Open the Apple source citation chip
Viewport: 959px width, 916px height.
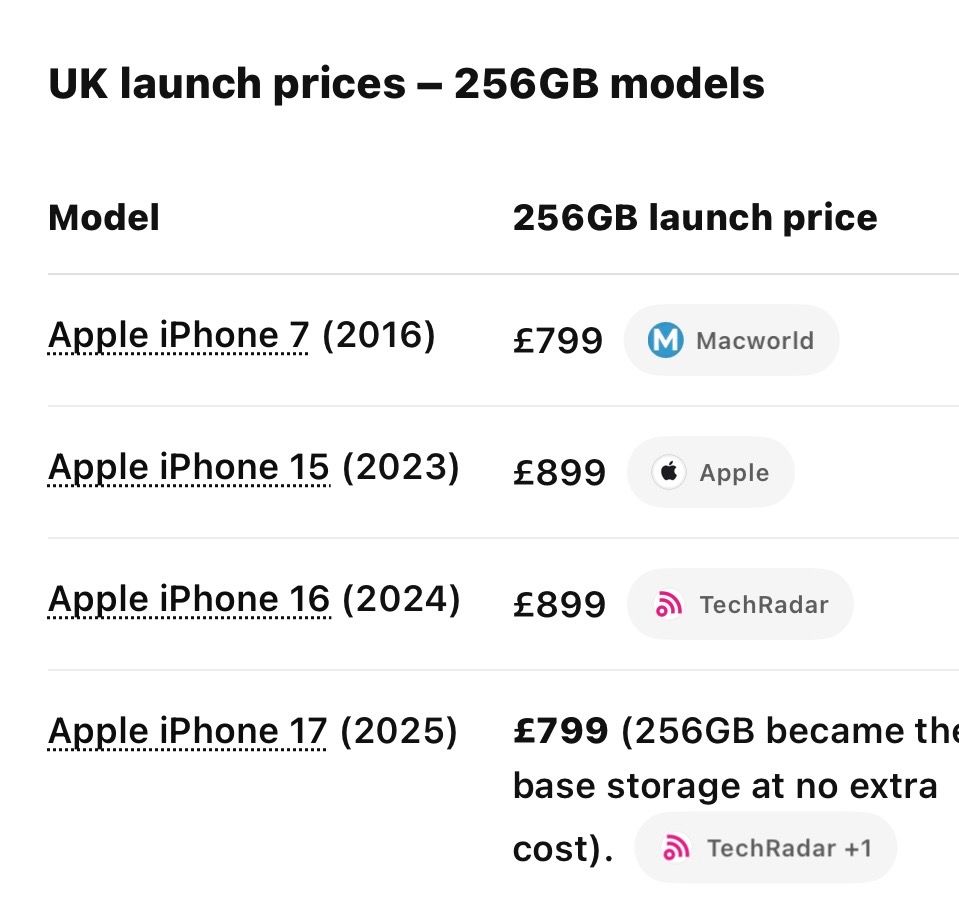tap(711, 472)
